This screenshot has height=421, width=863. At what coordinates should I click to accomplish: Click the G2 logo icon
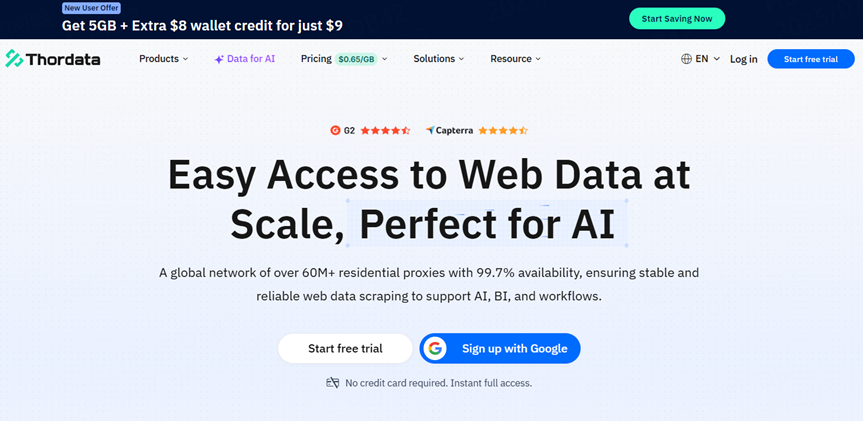335,130
